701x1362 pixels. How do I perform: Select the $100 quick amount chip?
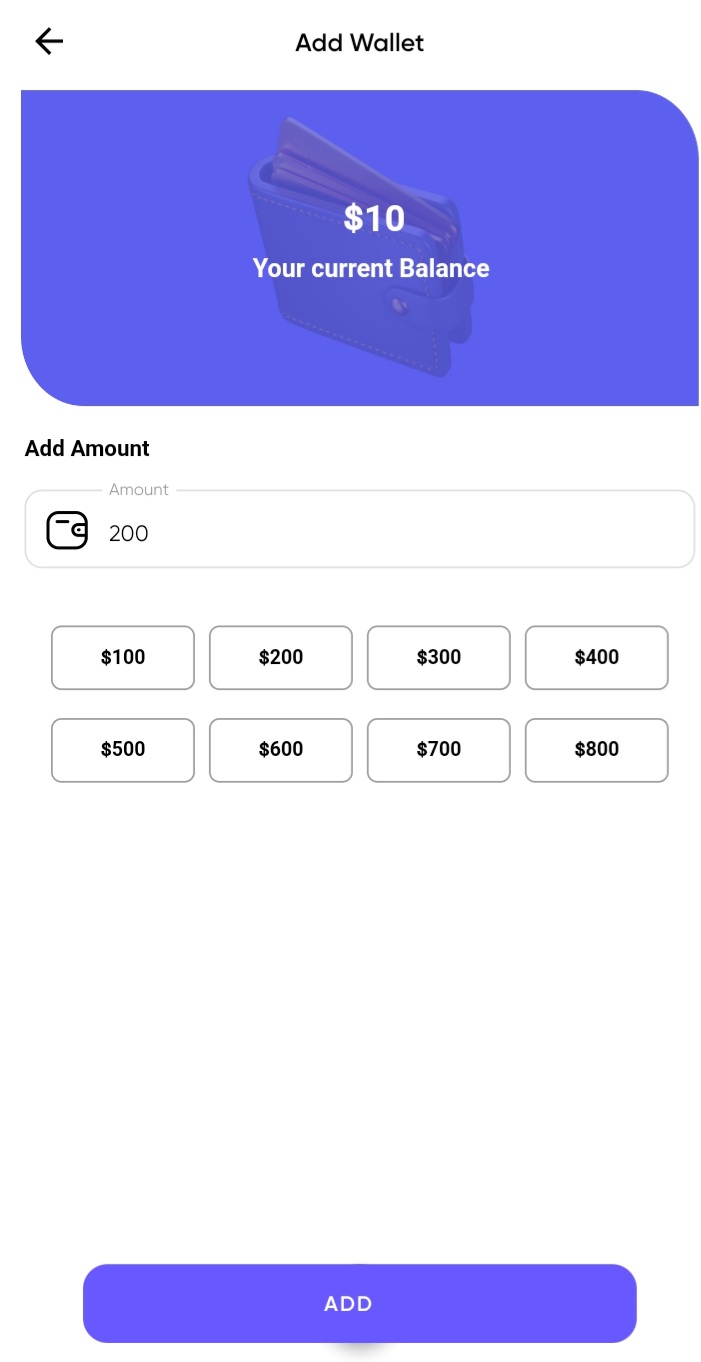[x=123, y=658]
